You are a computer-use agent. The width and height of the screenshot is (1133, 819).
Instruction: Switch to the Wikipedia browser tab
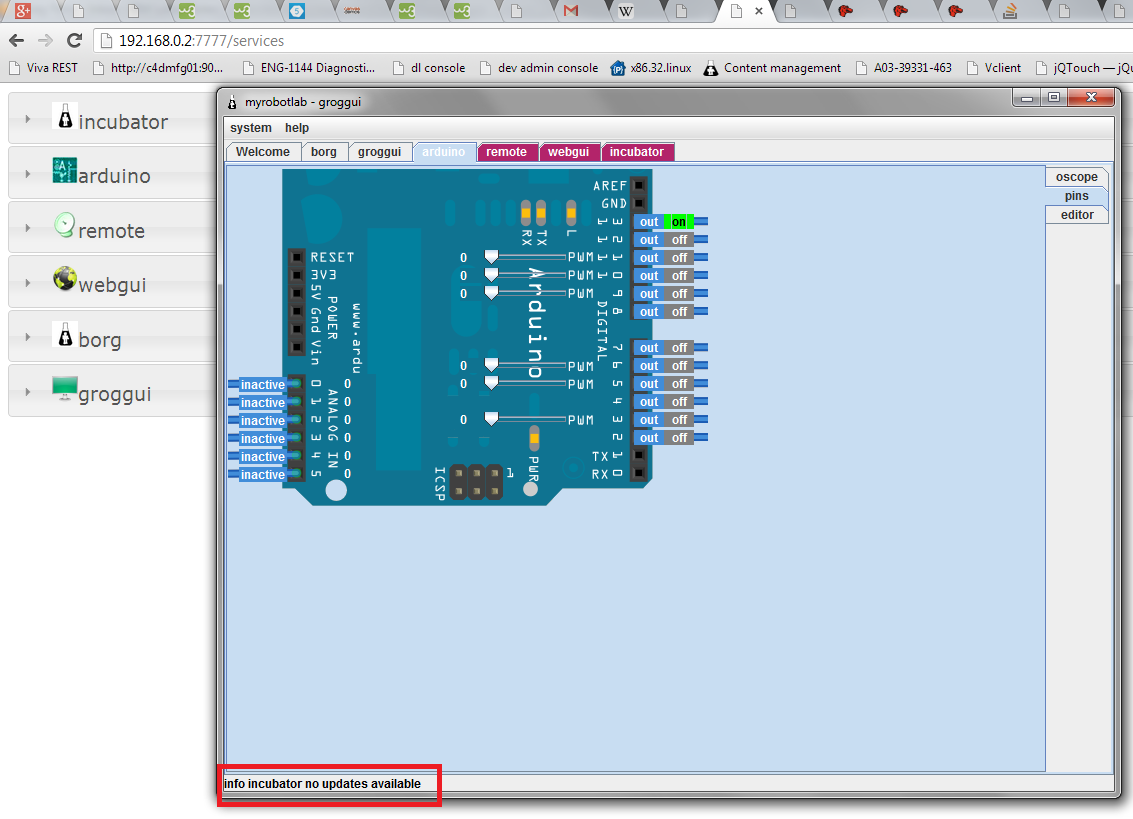[626, 11]
